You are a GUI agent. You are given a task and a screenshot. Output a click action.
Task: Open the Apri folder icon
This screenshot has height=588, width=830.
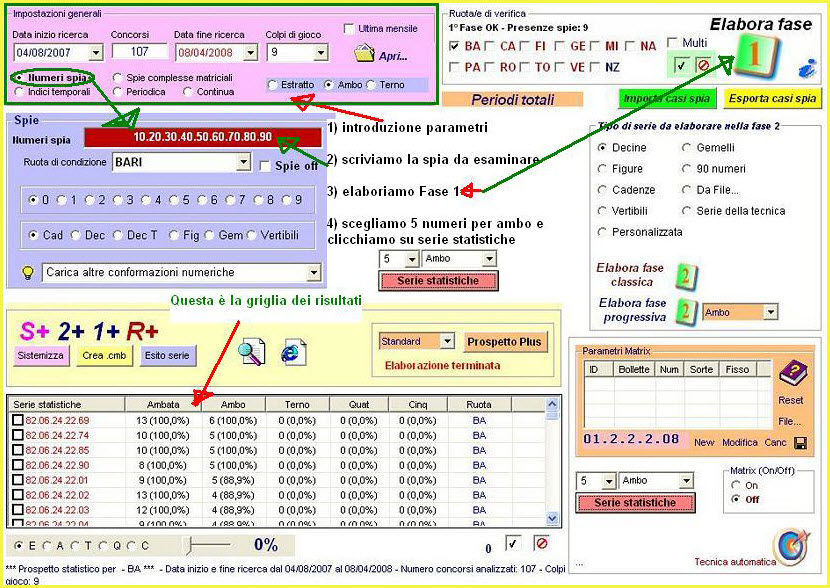point(364,53)
